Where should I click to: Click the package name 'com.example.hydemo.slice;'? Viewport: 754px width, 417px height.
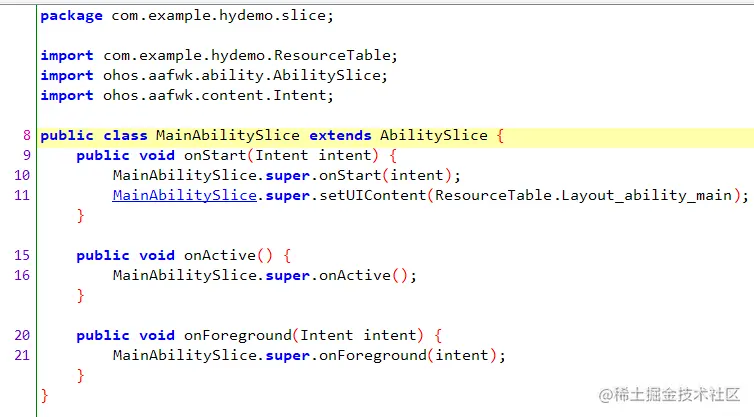click(222, 16)
